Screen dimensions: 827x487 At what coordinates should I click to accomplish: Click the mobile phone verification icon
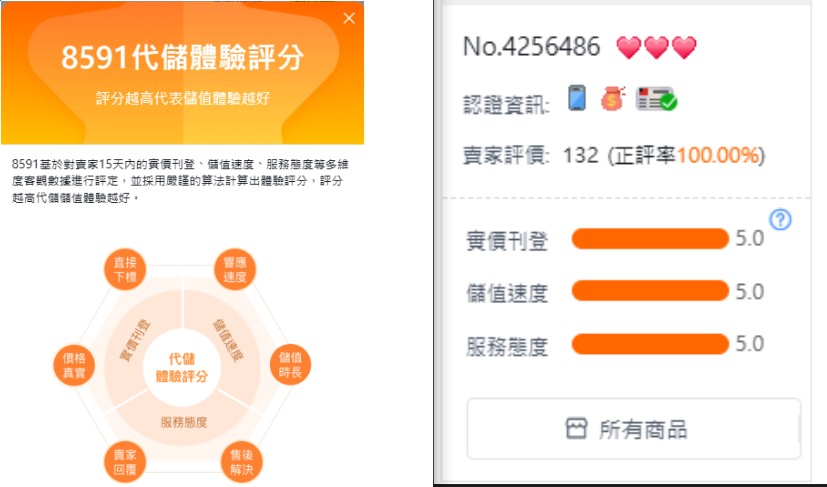[x=577, y=98]
